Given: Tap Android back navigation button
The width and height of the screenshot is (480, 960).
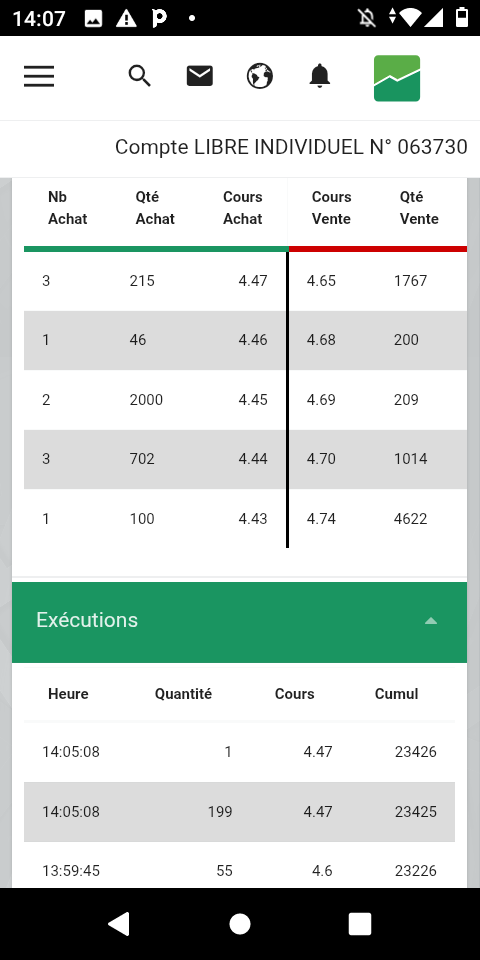Looking at the screenshot, I should point(119,923).
